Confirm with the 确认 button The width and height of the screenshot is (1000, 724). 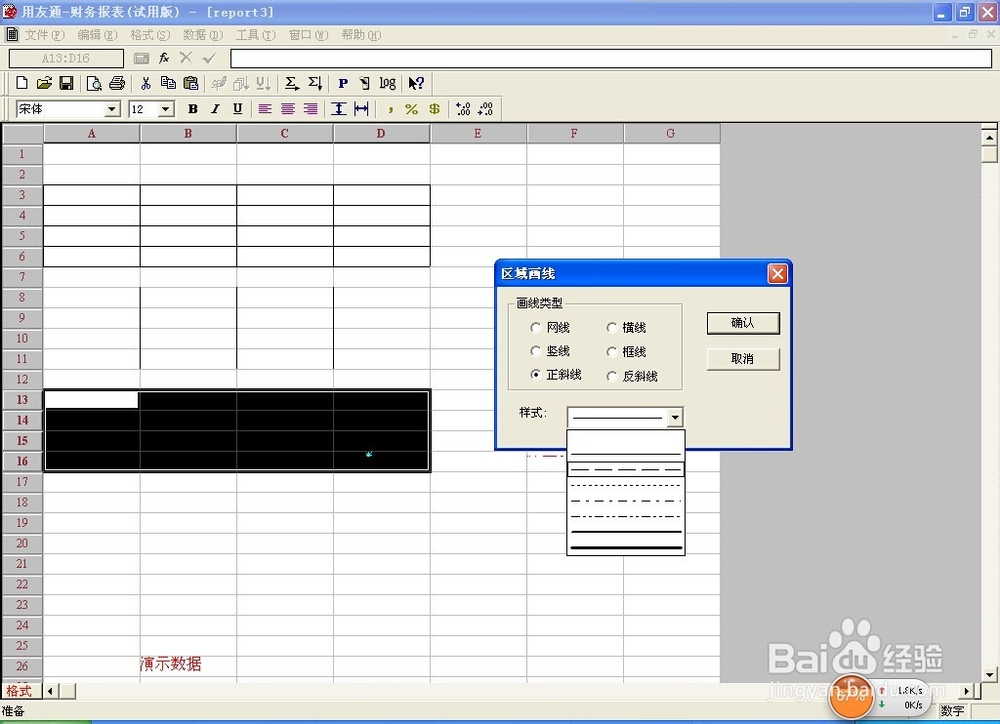pos(743,323)
